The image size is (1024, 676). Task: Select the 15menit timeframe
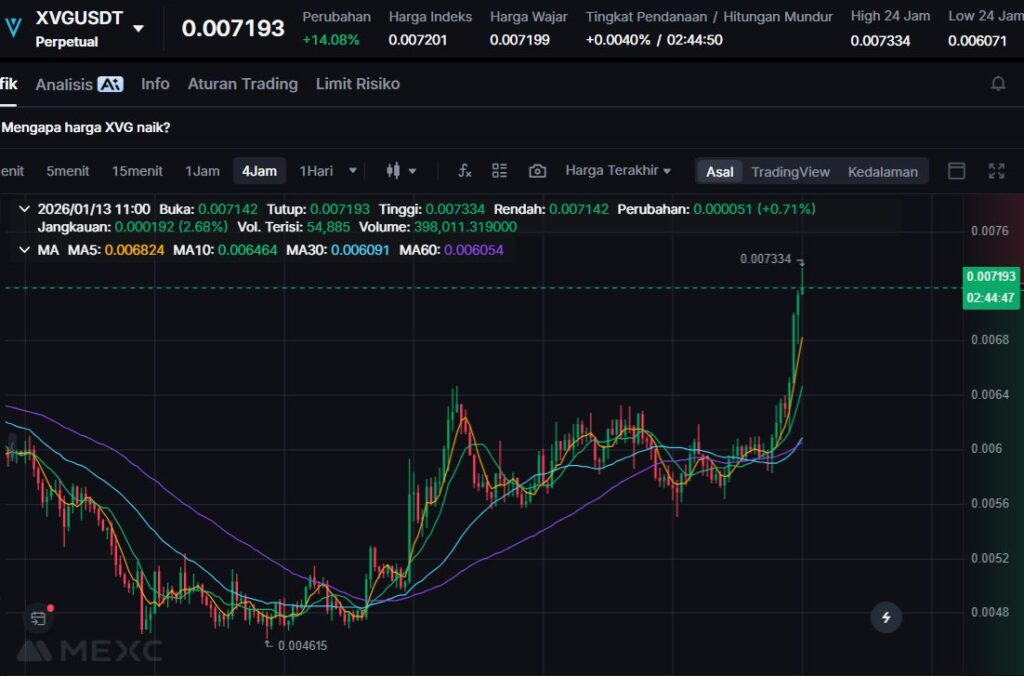[x=137, y=171]
